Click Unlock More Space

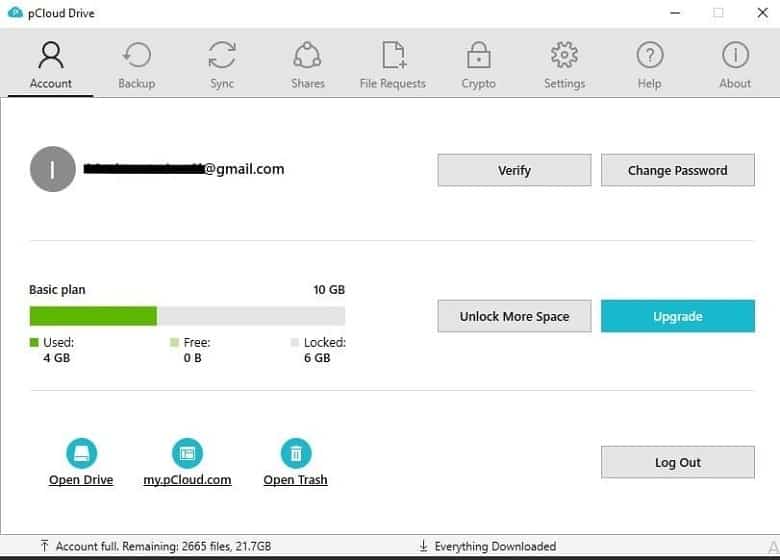click(x=514, y=316)
